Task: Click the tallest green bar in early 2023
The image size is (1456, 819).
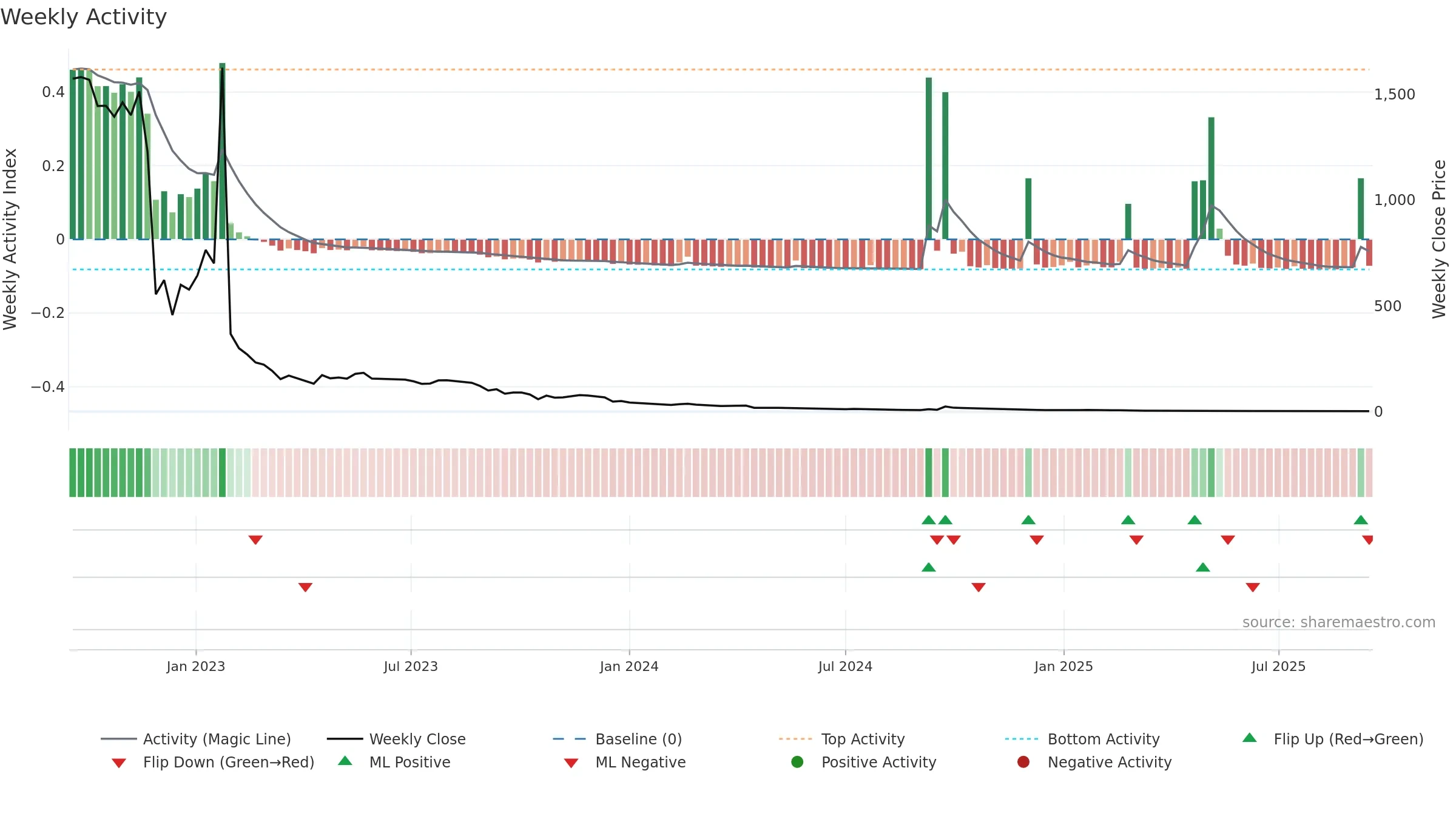Action: 222,151
